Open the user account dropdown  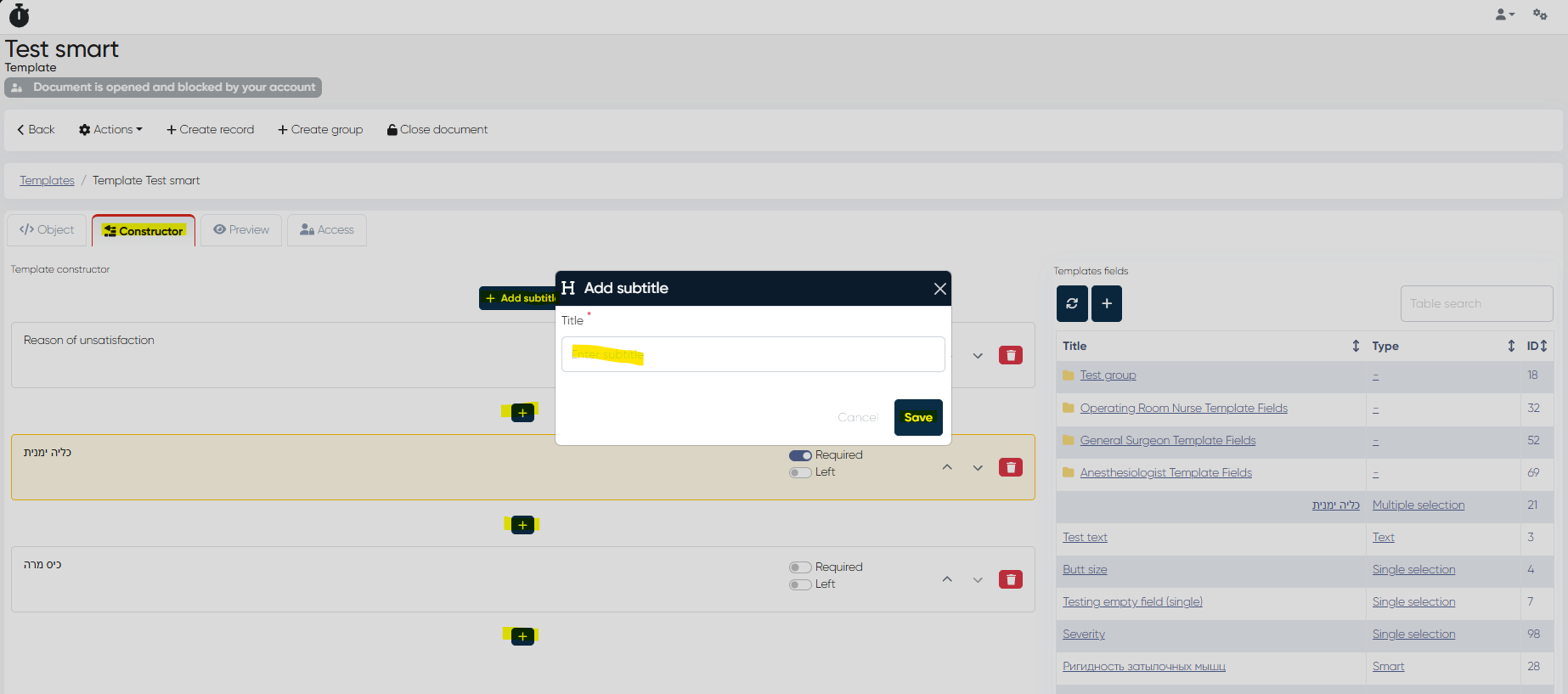click(x=1504, y=14)
